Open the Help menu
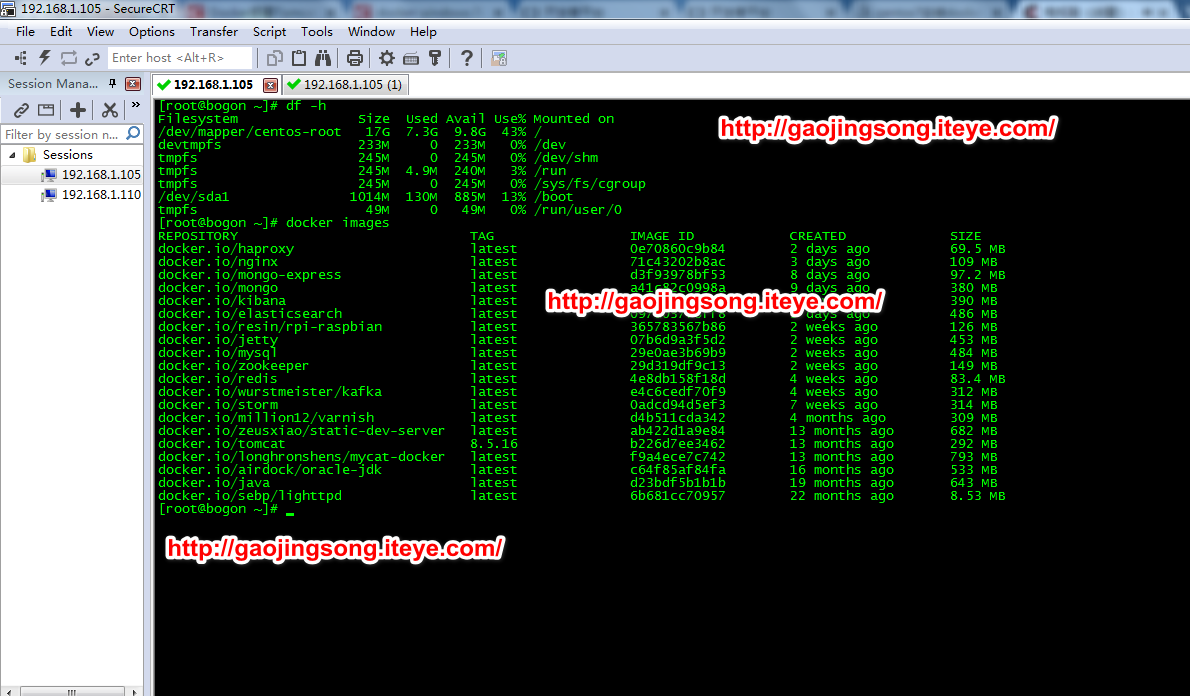Viewport: 1190px width, 696px height. coord(423,32)
